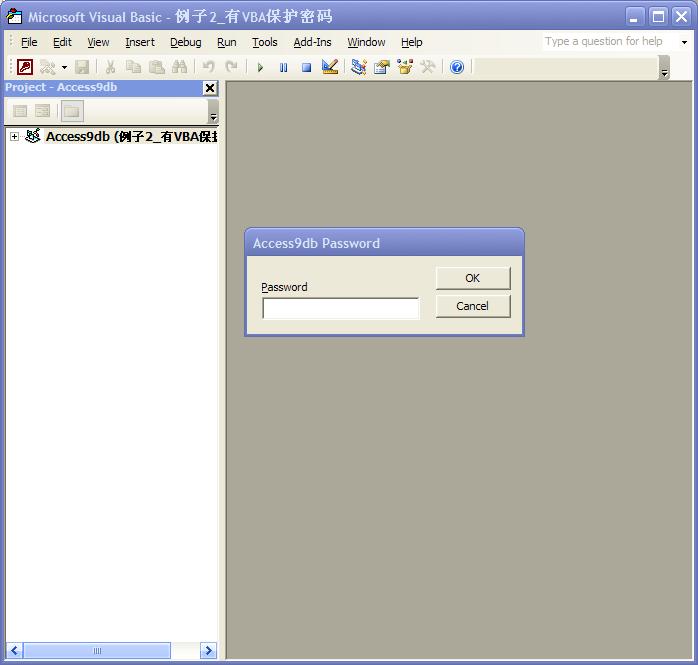
Task: Click the View Code icon in the Project pane
Action: tap(20, 111)
